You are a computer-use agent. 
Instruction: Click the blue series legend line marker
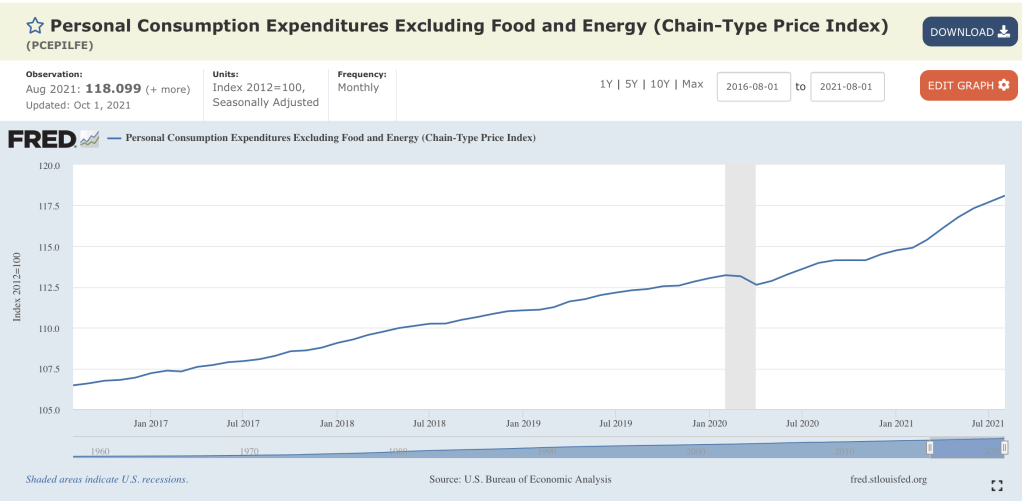click(x=114, y=138)
